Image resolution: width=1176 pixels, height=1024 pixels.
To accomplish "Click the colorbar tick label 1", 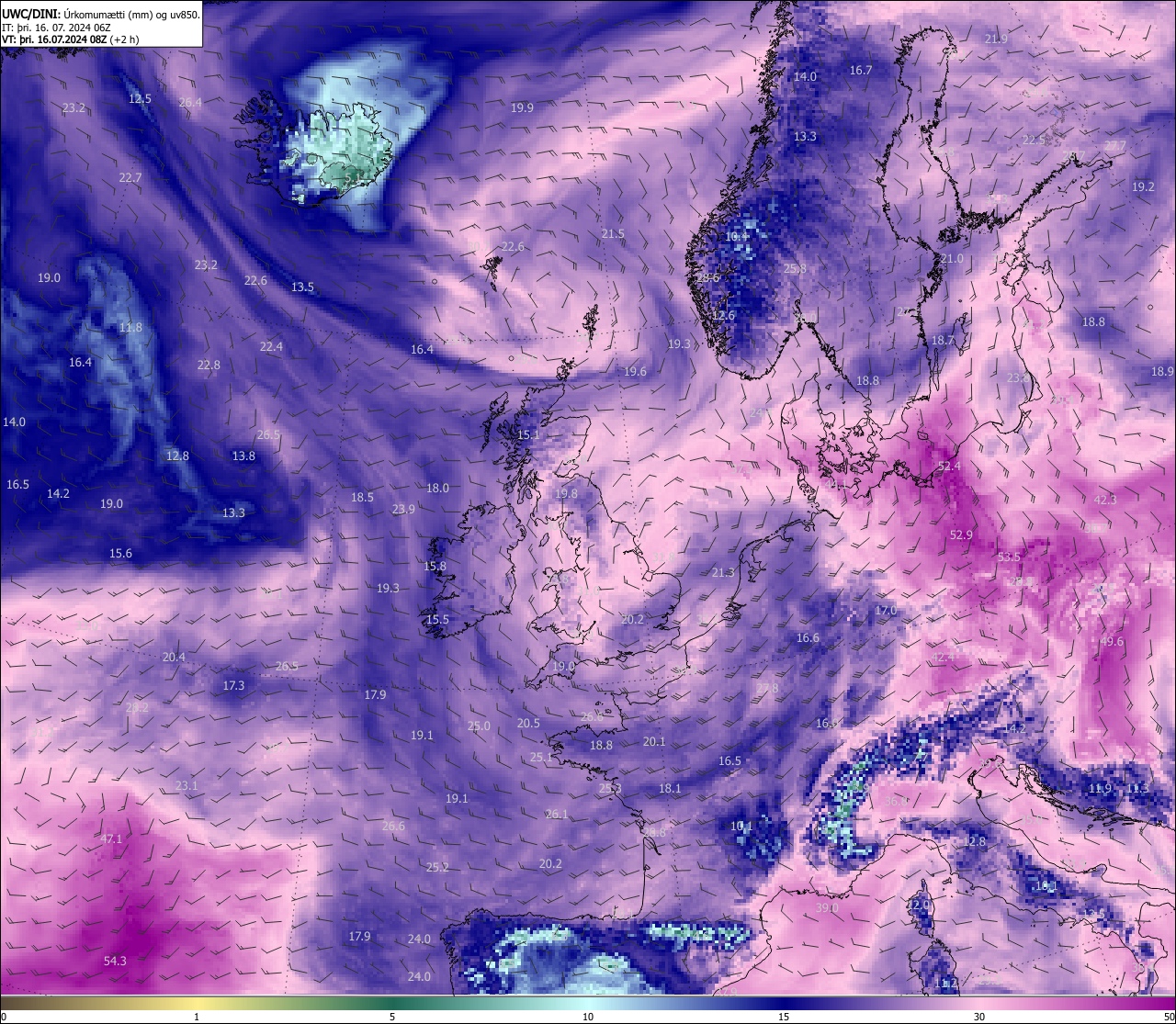I will pyautogui.click(x=197, y=1017).
